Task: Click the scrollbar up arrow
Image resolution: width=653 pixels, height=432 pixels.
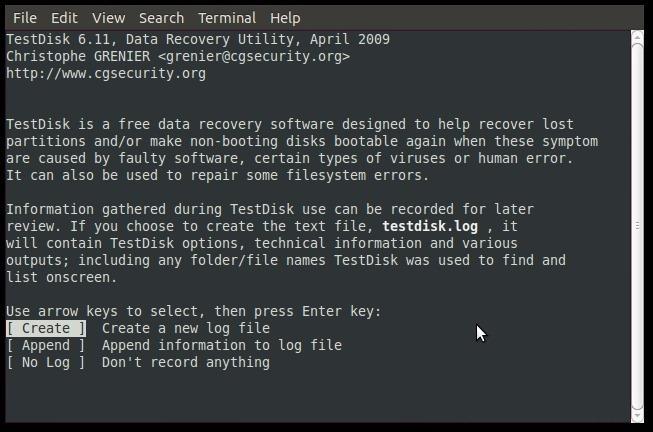Action: [x=638, y=36]
